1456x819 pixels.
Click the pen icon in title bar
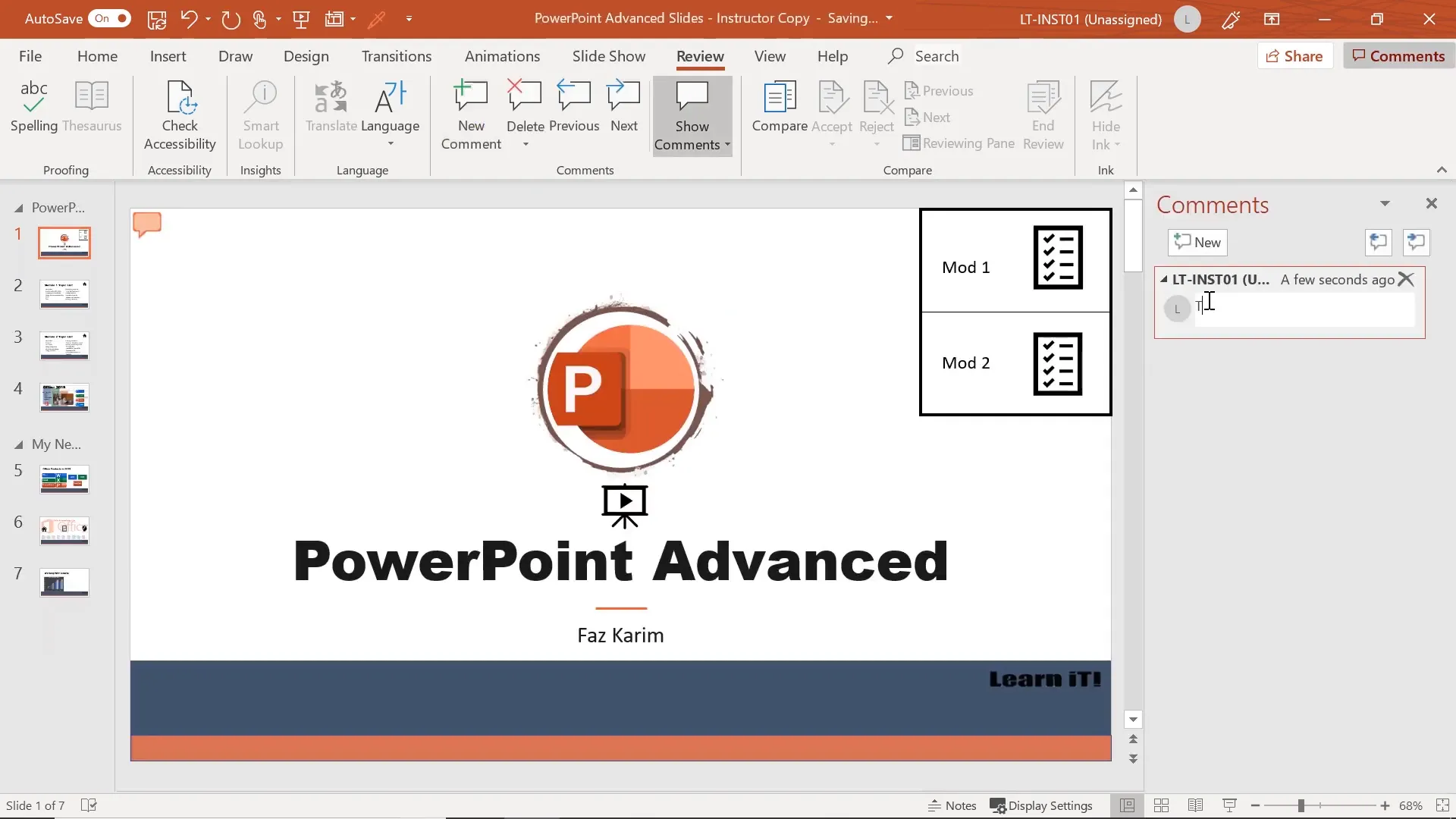(1231, 19)
